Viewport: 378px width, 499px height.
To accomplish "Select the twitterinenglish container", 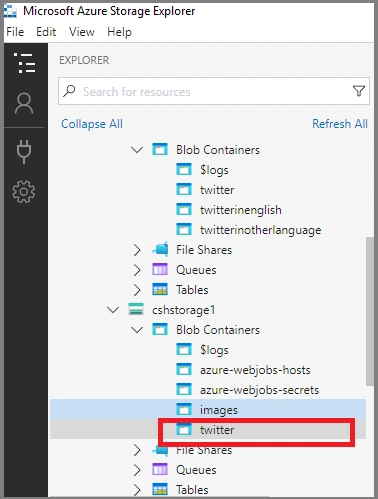I will (x=241, y=210).
